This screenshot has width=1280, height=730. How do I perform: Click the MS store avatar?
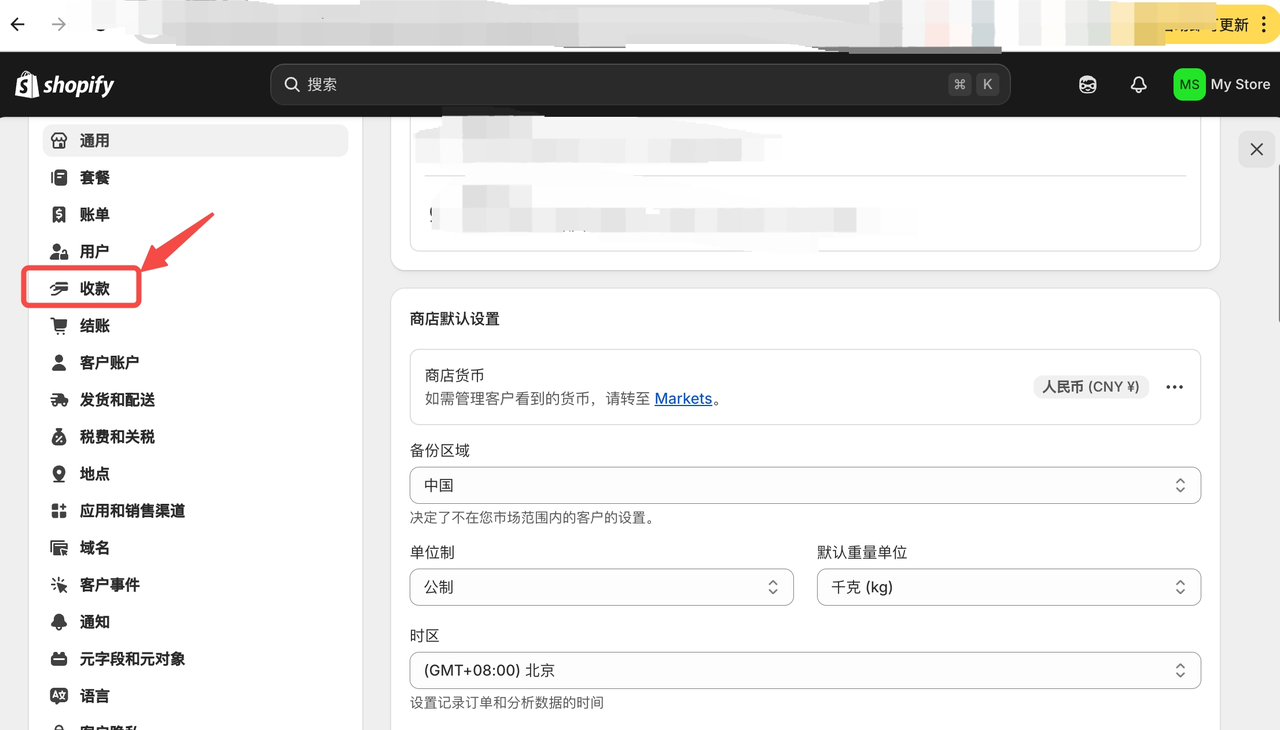tap(1189, 85)
